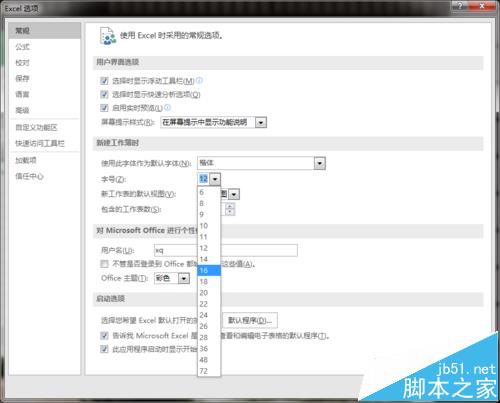This screenshot has width=500, height=403.
Task: Select font size 28 in list
Action: click(x=209, y=337)
